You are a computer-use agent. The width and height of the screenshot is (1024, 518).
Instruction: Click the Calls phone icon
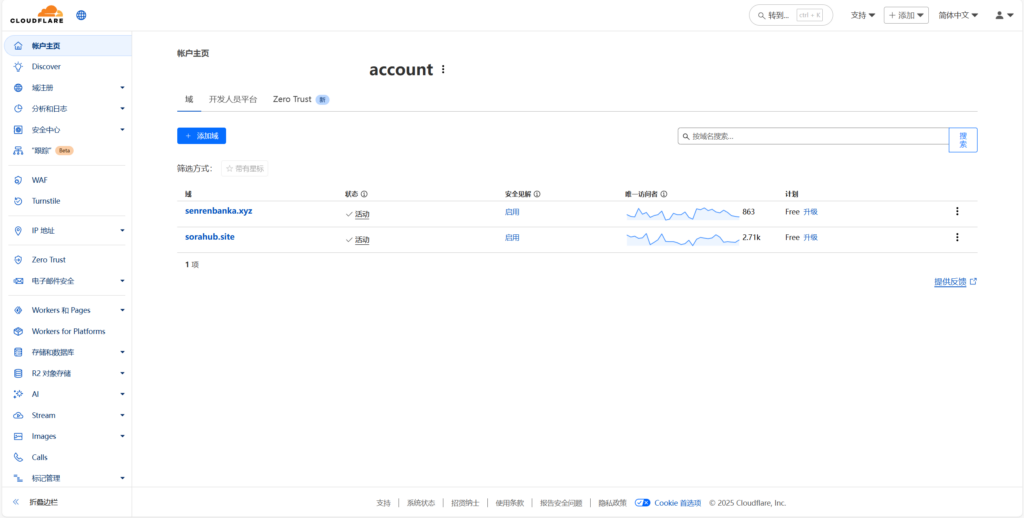tap(18, 457)
